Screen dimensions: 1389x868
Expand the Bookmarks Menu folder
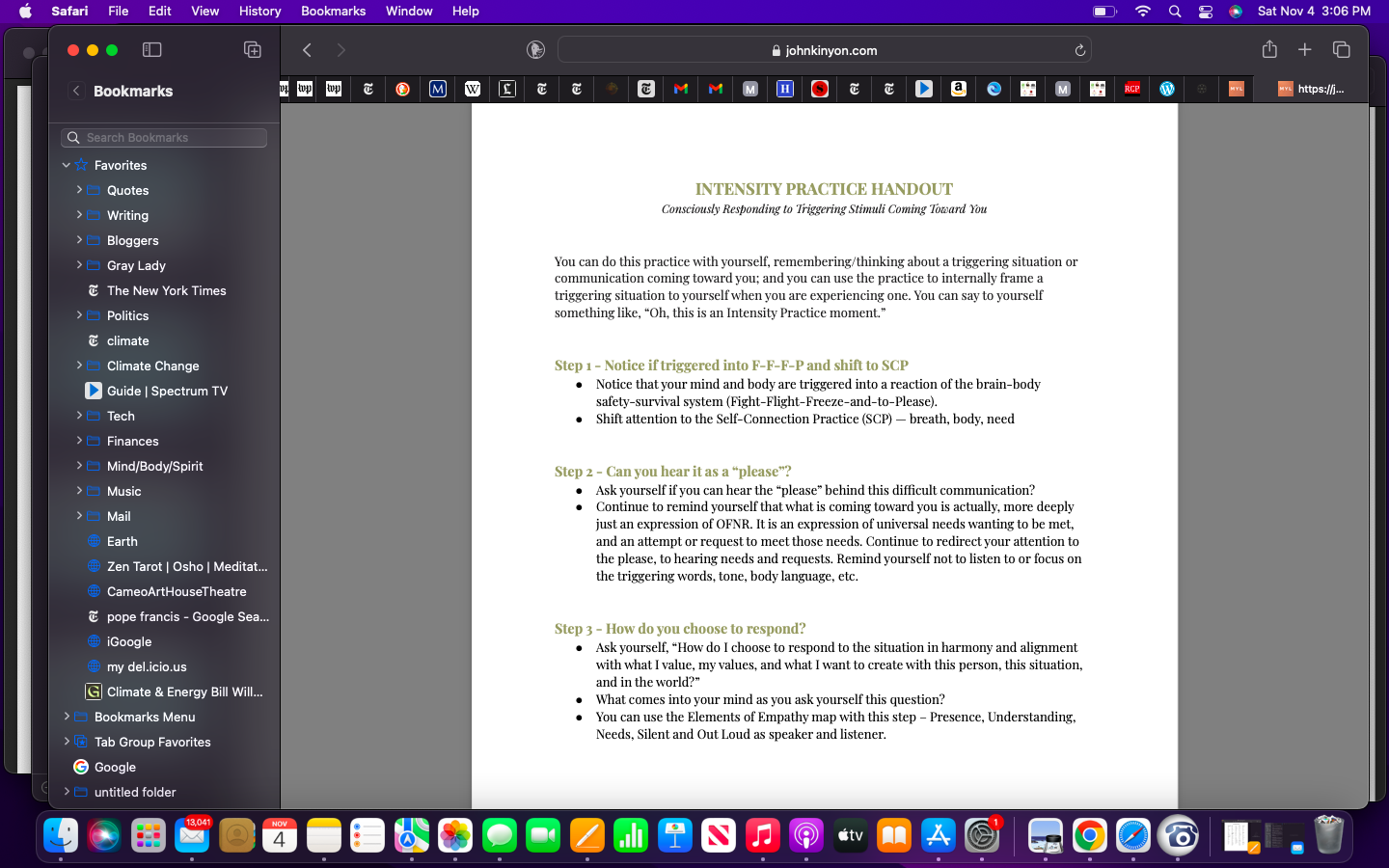coord(67,717)
